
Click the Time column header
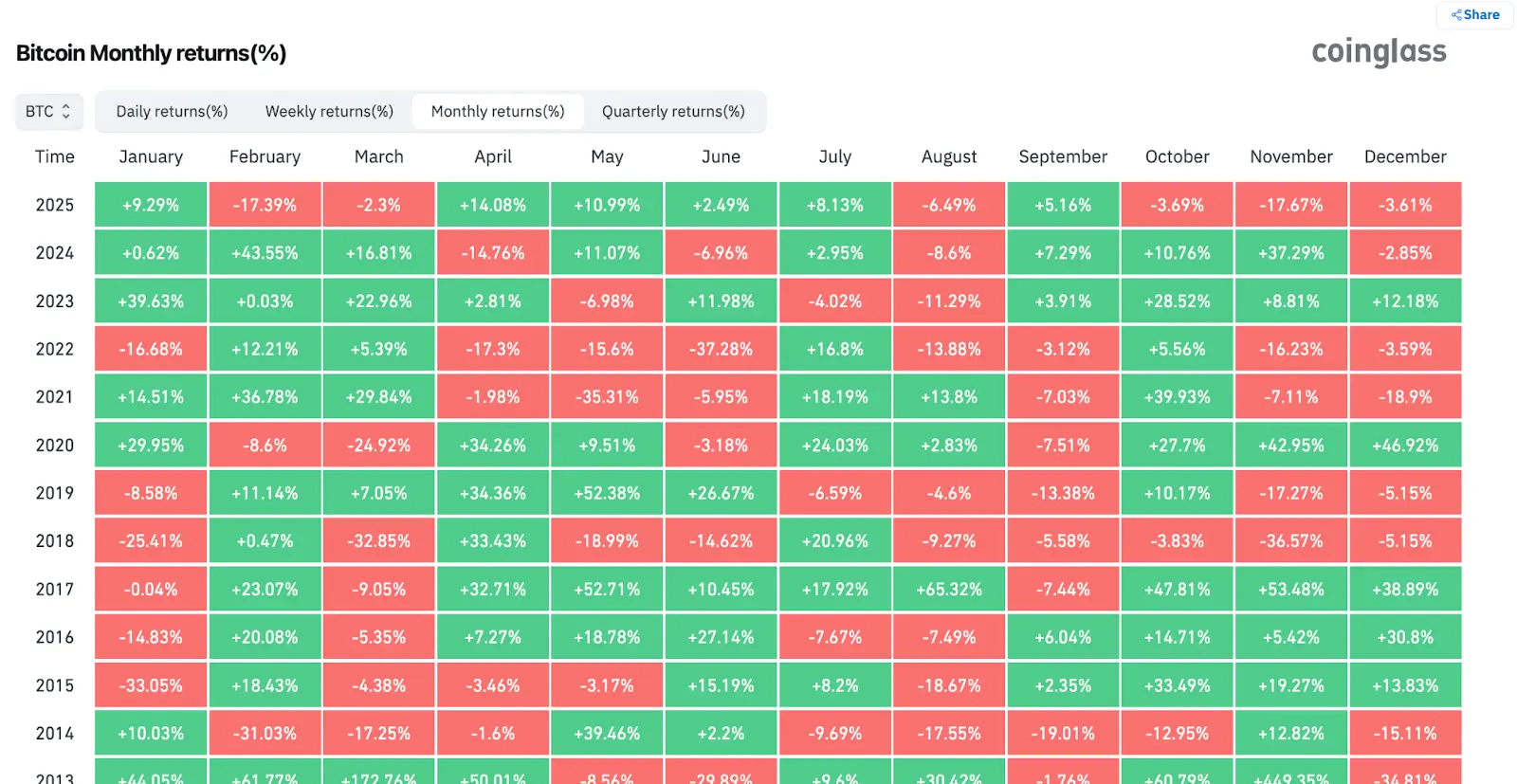point(53,156)
